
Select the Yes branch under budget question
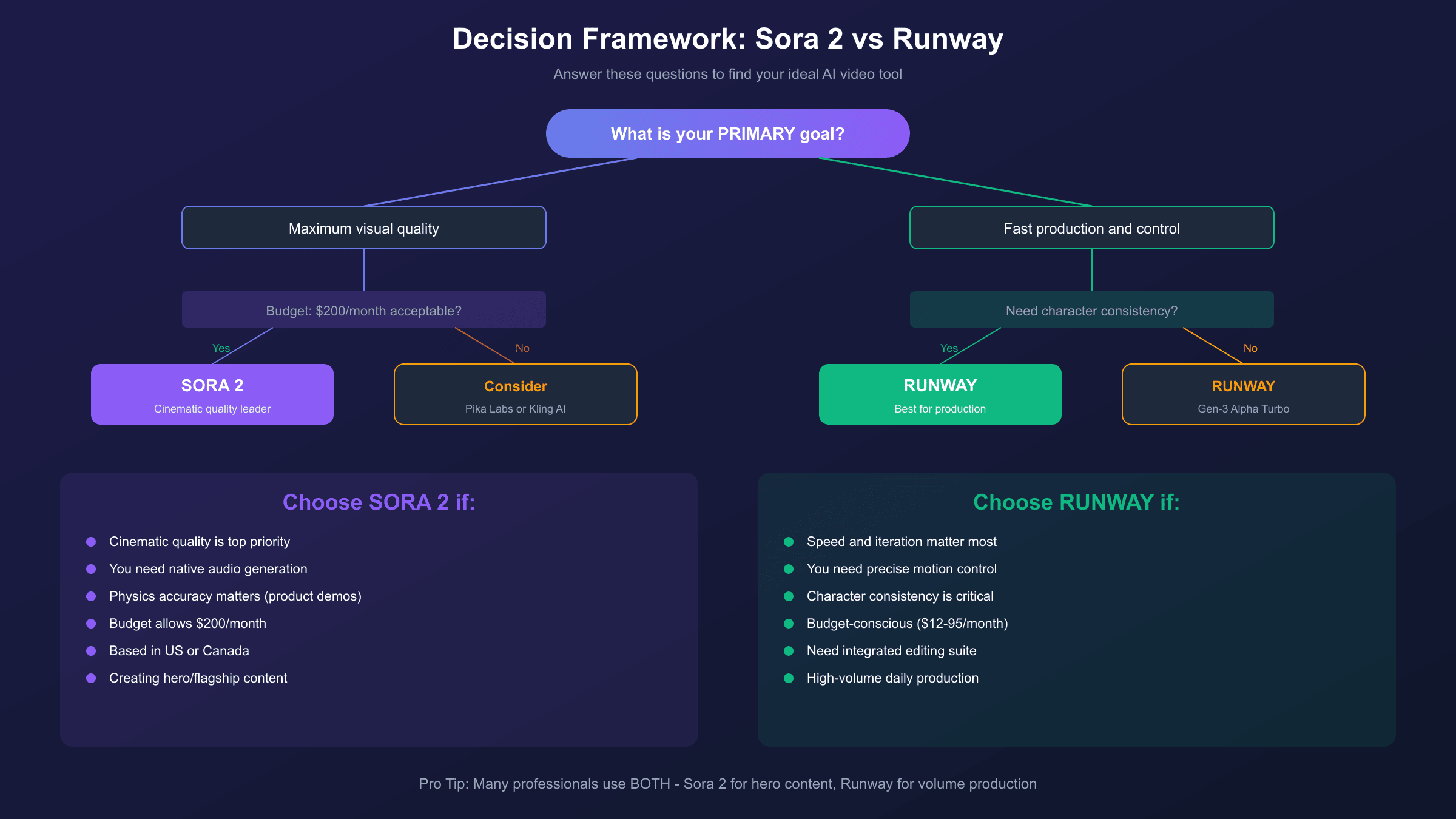click(221, 348)
